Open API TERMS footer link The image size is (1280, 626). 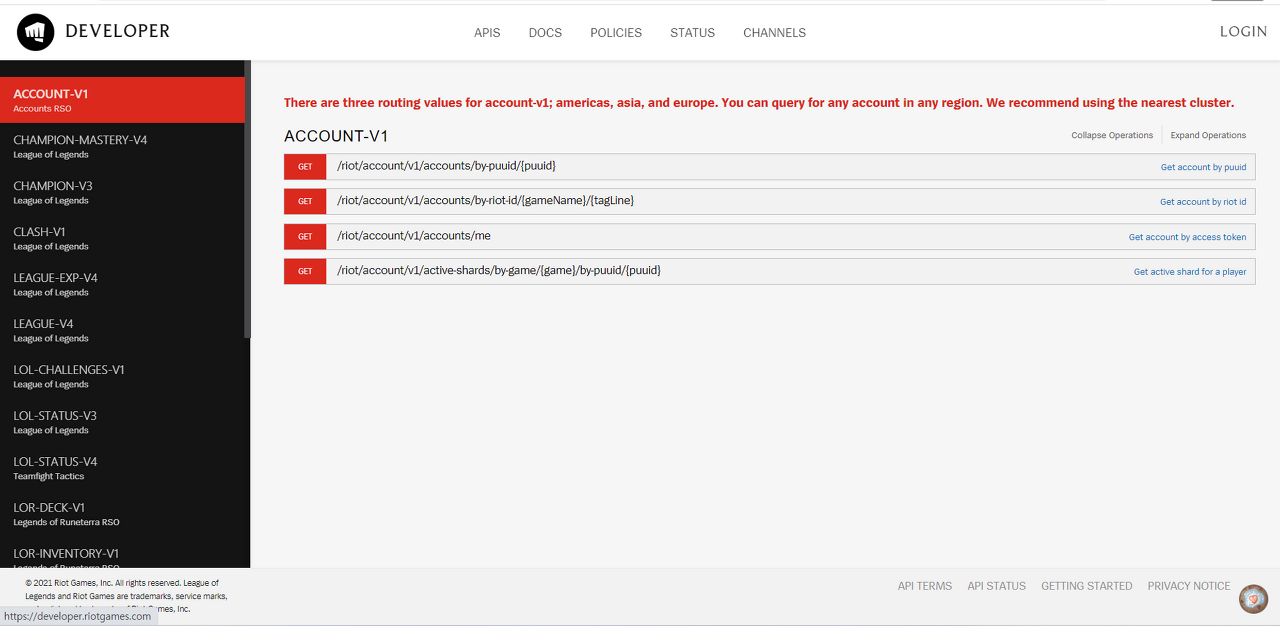click(x=925, y=586)
